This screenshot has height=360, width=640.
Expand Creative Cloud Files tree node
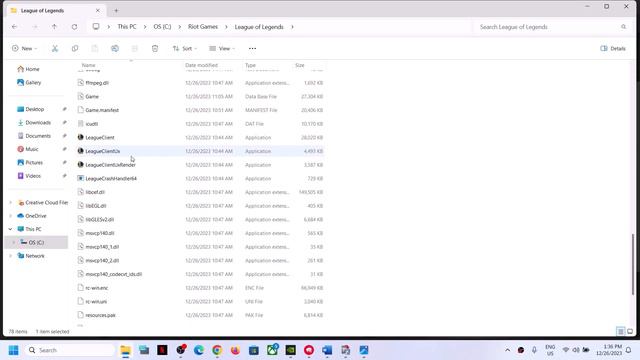coord(11,203)
